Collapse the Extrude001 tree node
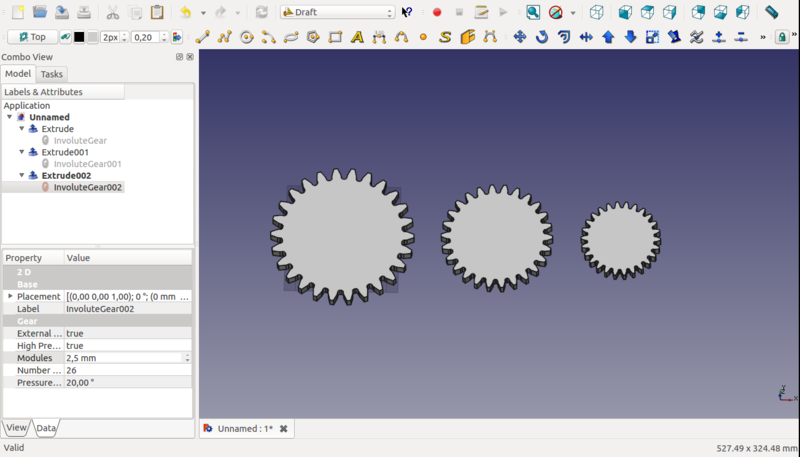This screenshot has width=800, height=457. [22, 152]
